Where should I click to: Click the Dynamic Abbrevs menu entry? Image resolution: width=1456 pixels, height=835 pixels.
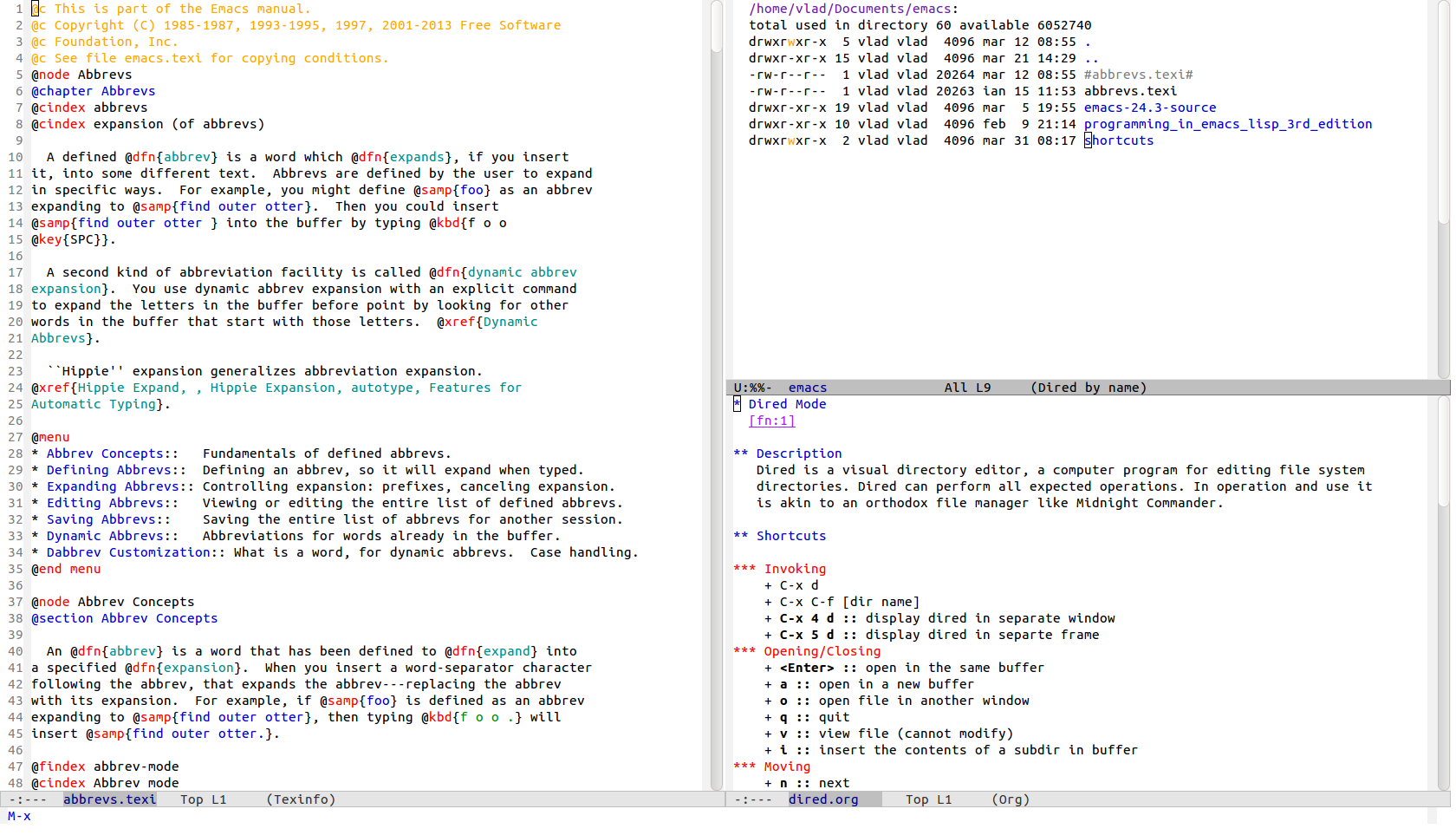296,536
